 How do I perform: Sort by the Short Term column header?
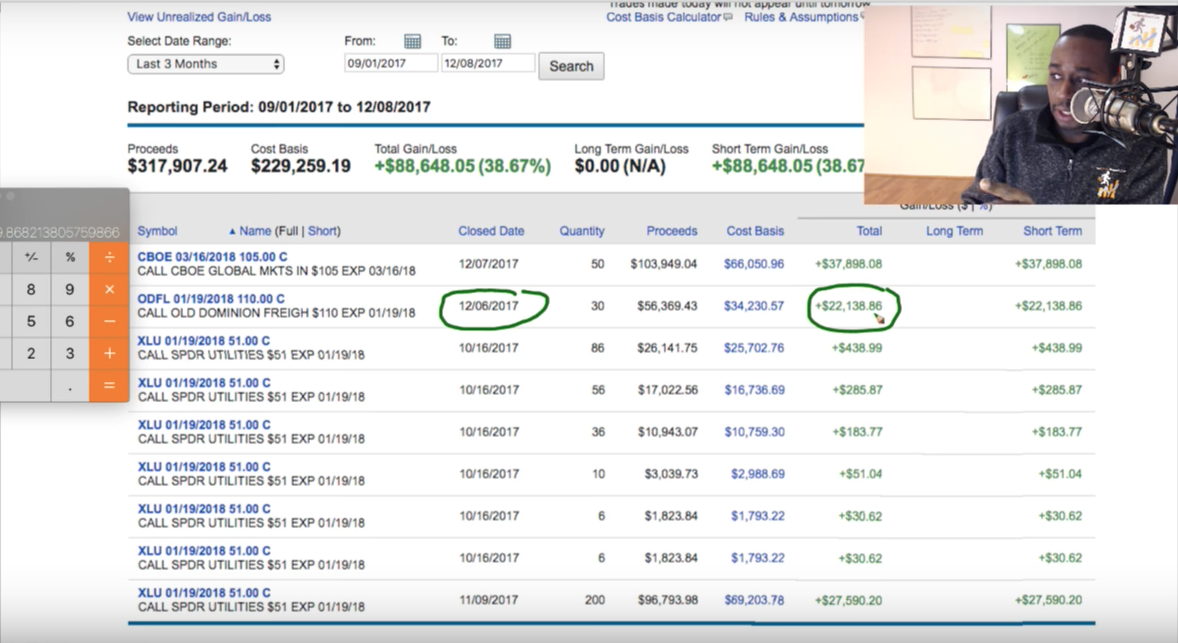(1053, 231)
